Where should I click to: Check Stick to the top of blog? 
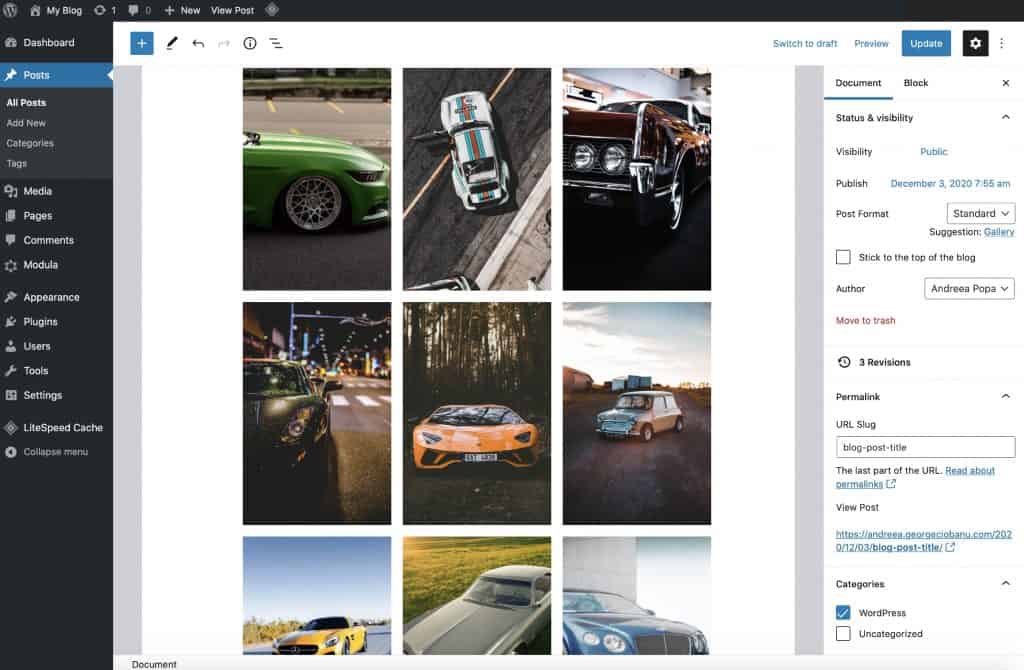[x=843, y=257]
